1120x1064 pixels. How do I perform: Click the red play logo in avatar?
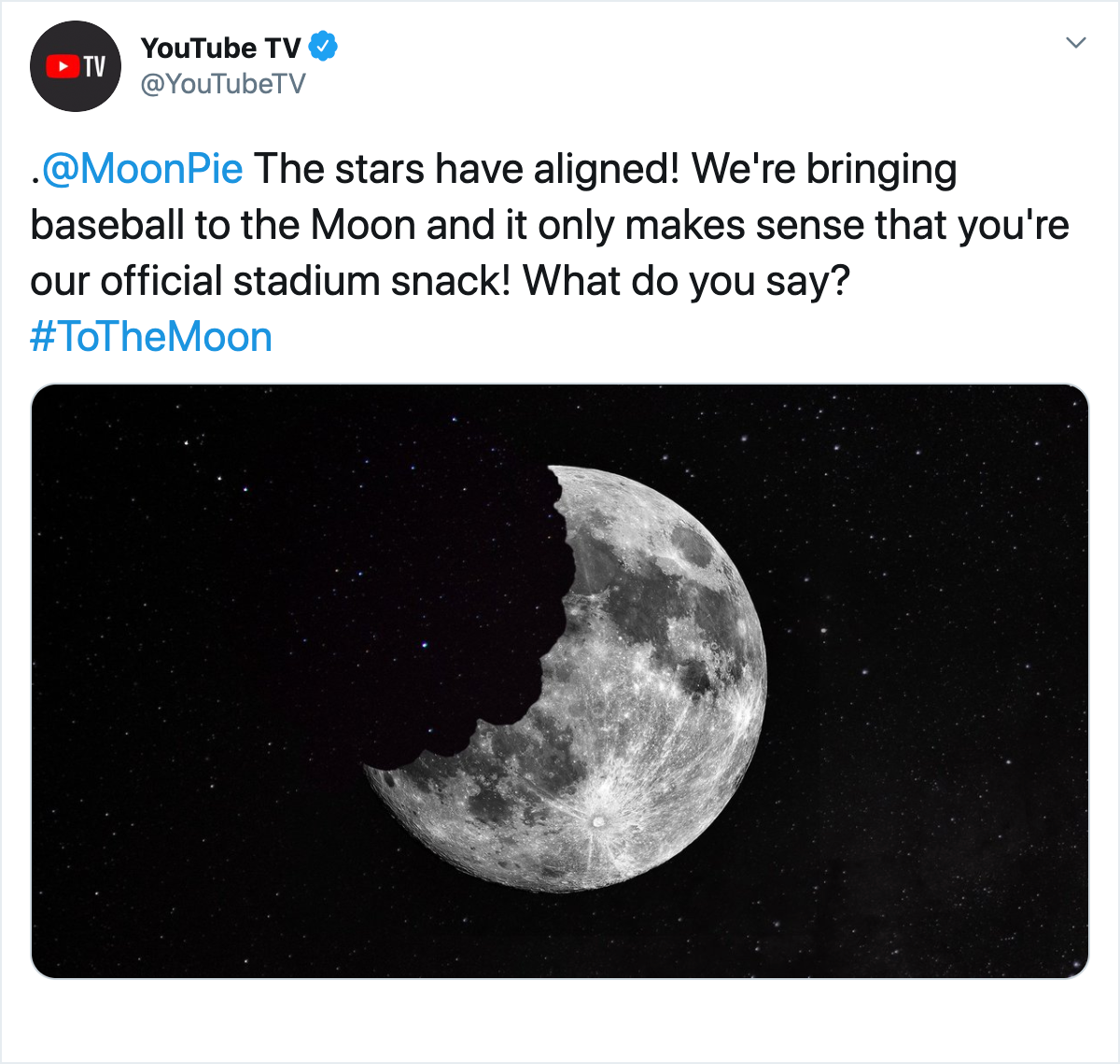(x=63, y=66)
